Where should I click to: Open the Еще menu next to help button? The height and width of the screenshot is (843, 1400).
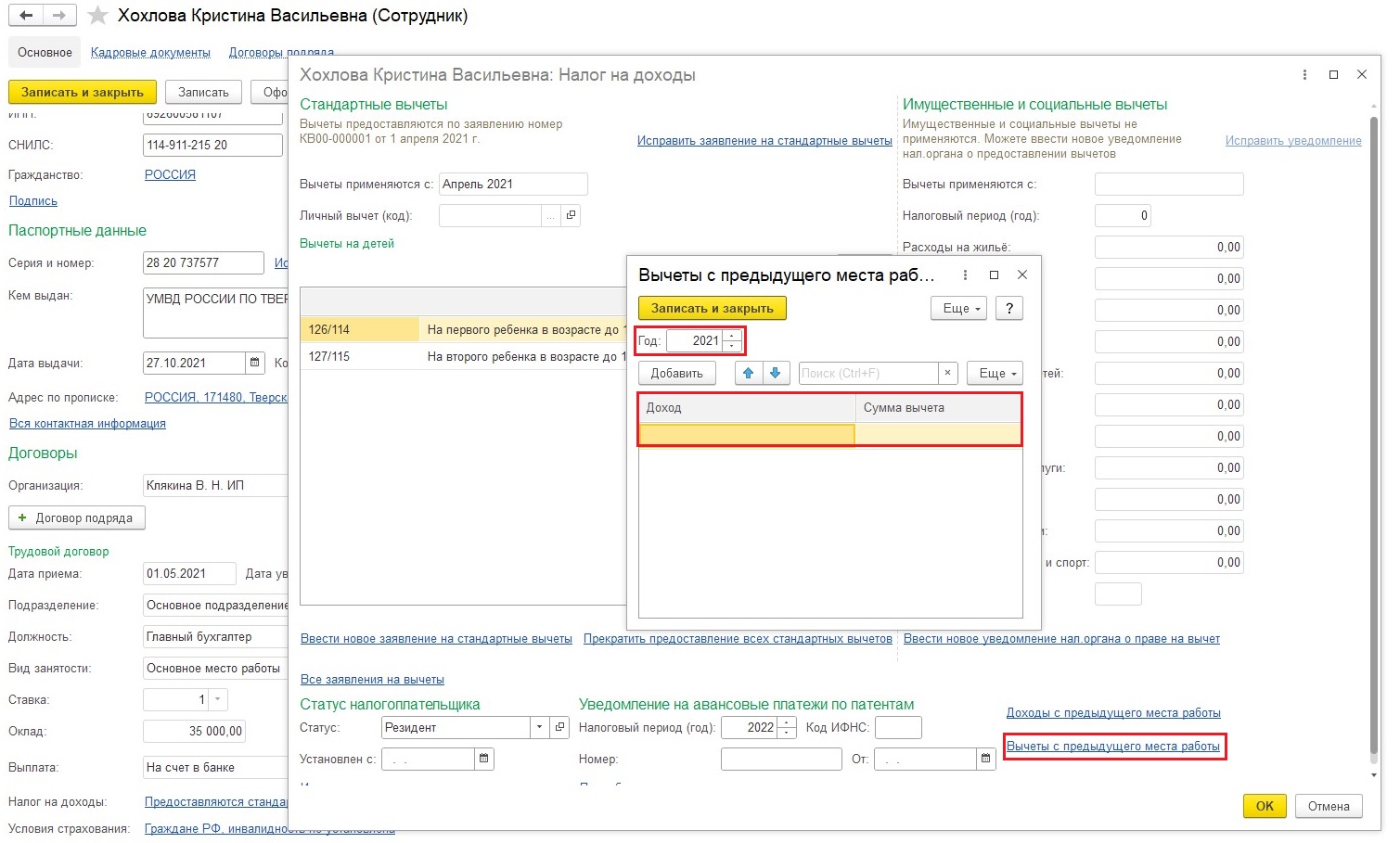(958, 308)
